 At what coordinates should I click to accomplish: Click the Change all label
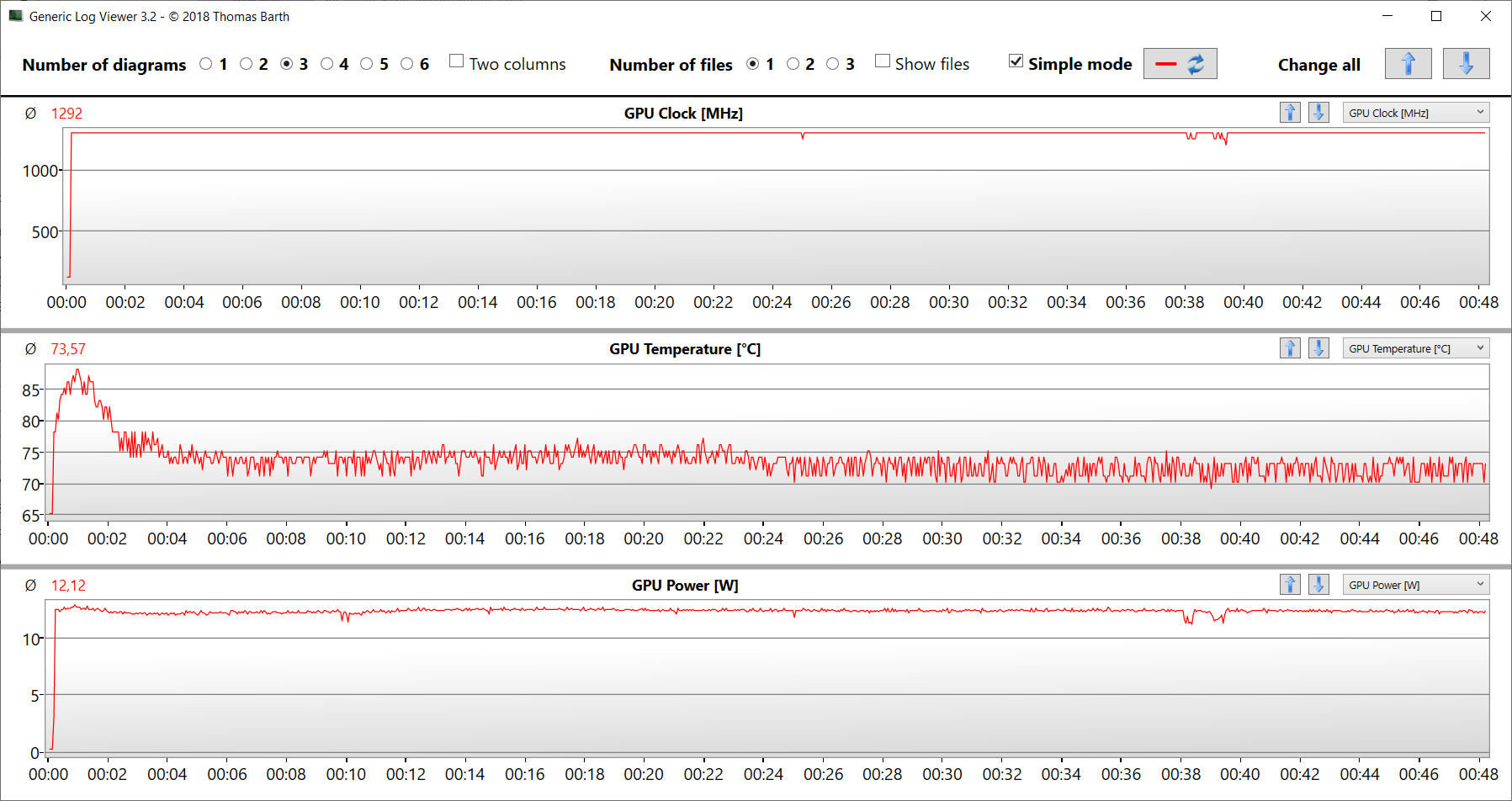pyautogui.click(x=1319, y=65)
